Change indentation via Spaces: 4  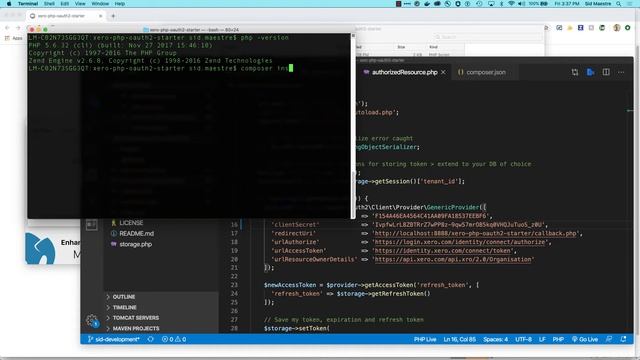pyautogui.click(x=496, y=340)
